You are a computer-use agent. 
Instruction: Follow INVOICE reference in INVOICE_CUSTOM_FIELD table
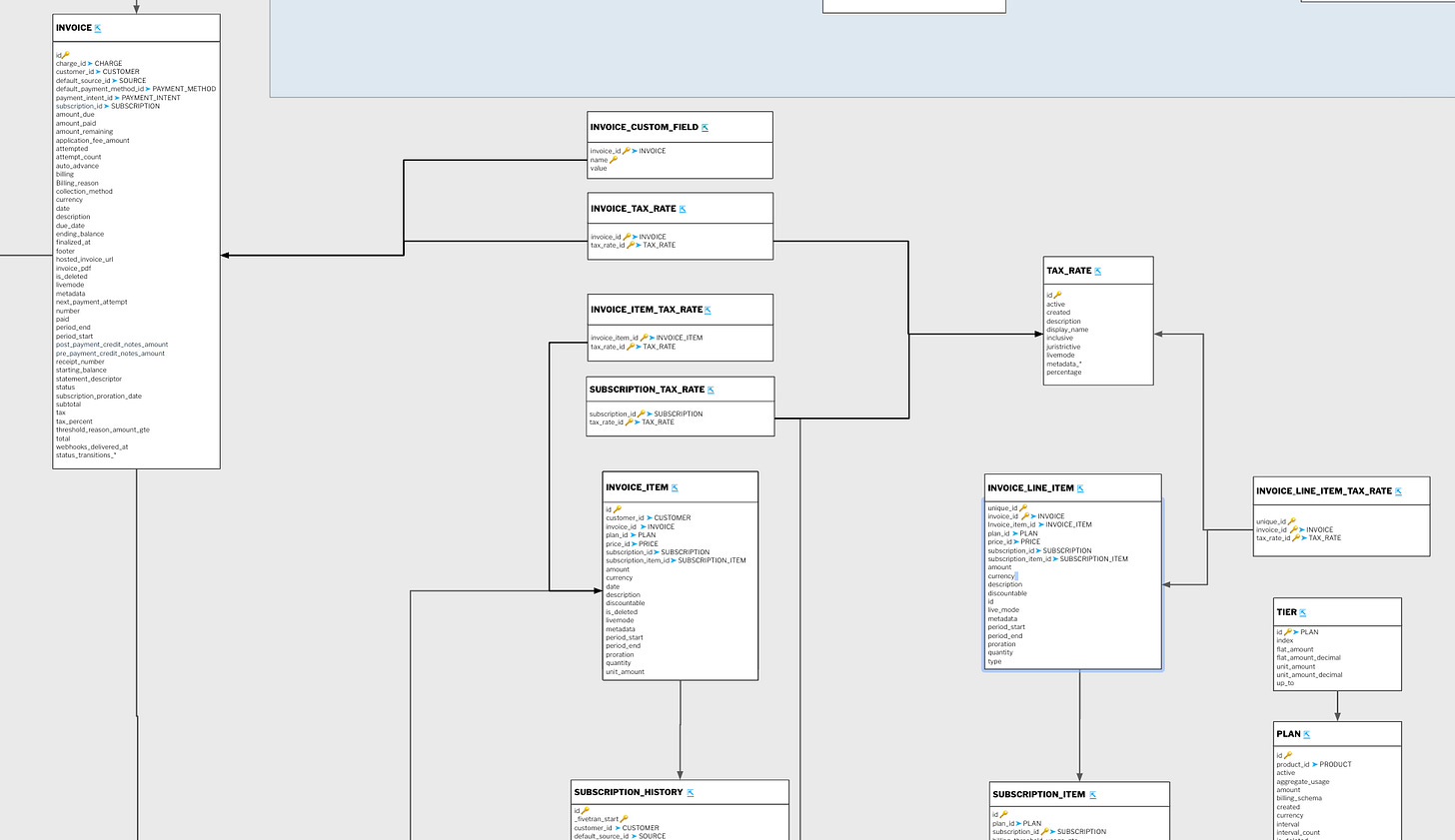[x=653, y=151]
